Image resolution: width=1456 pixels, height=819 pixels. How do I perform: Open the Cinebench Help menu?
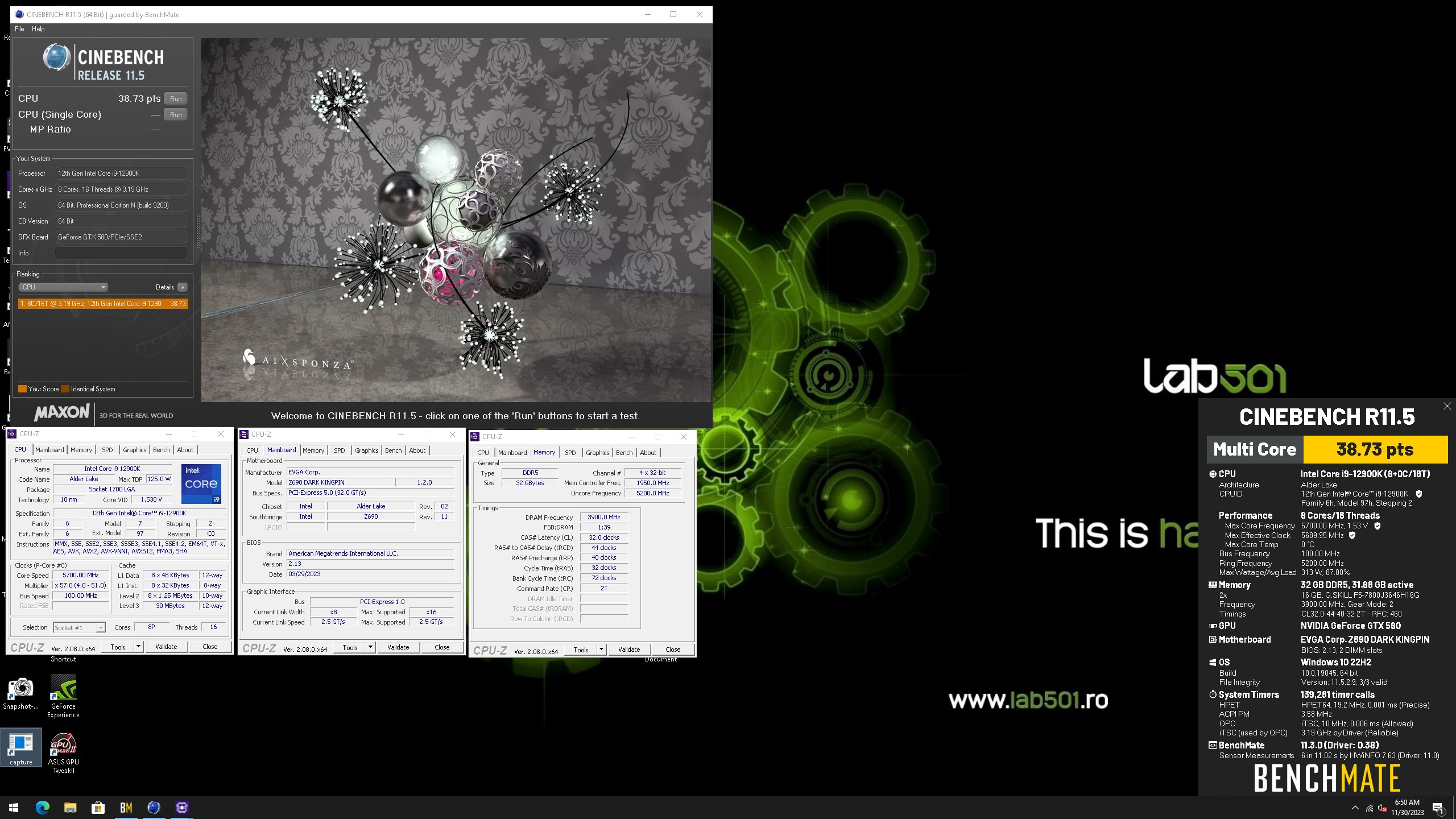38,29
